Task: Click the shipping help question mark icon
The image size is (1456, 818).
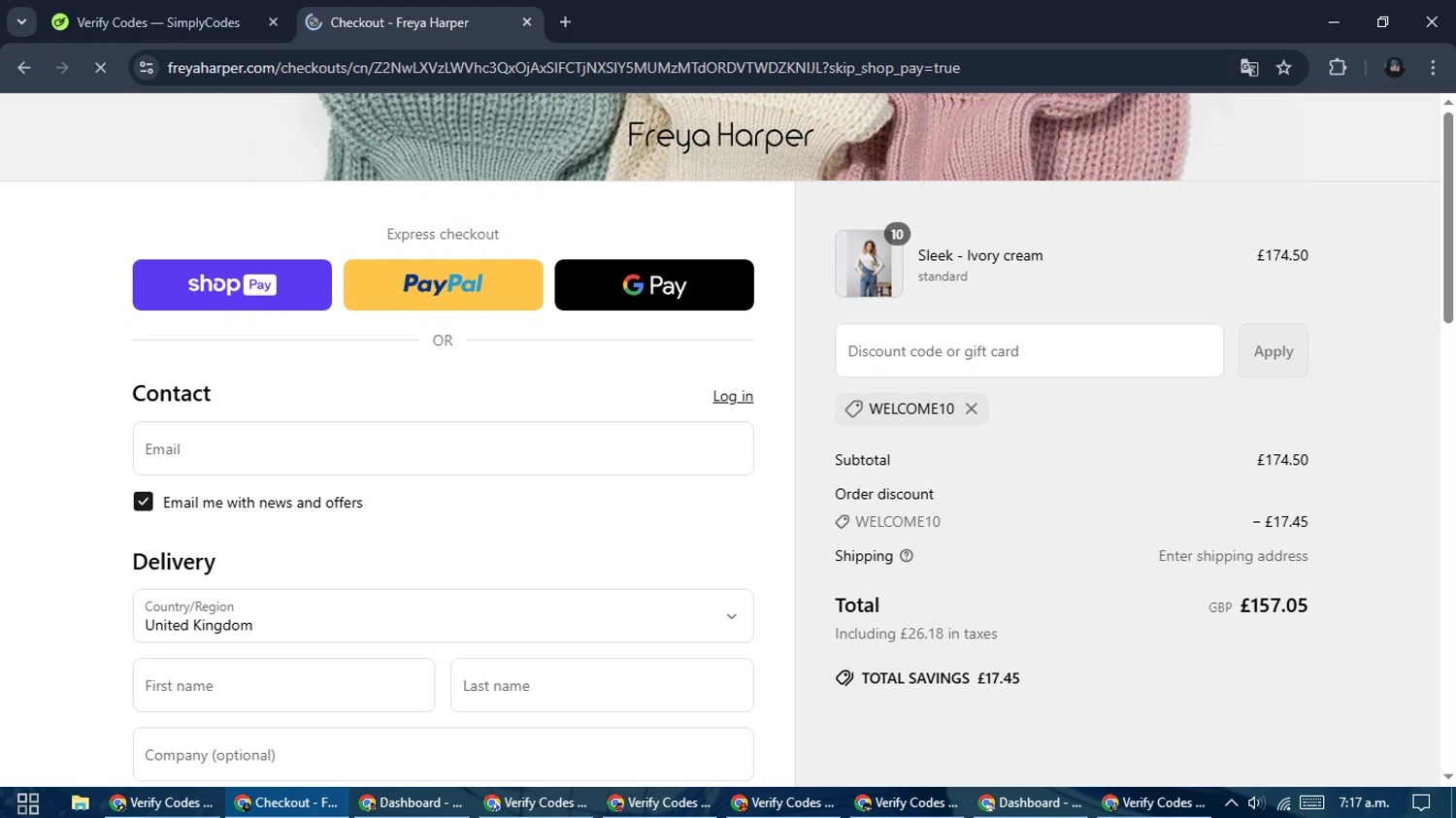Action: pyautogui.click(x=907, y=556)
